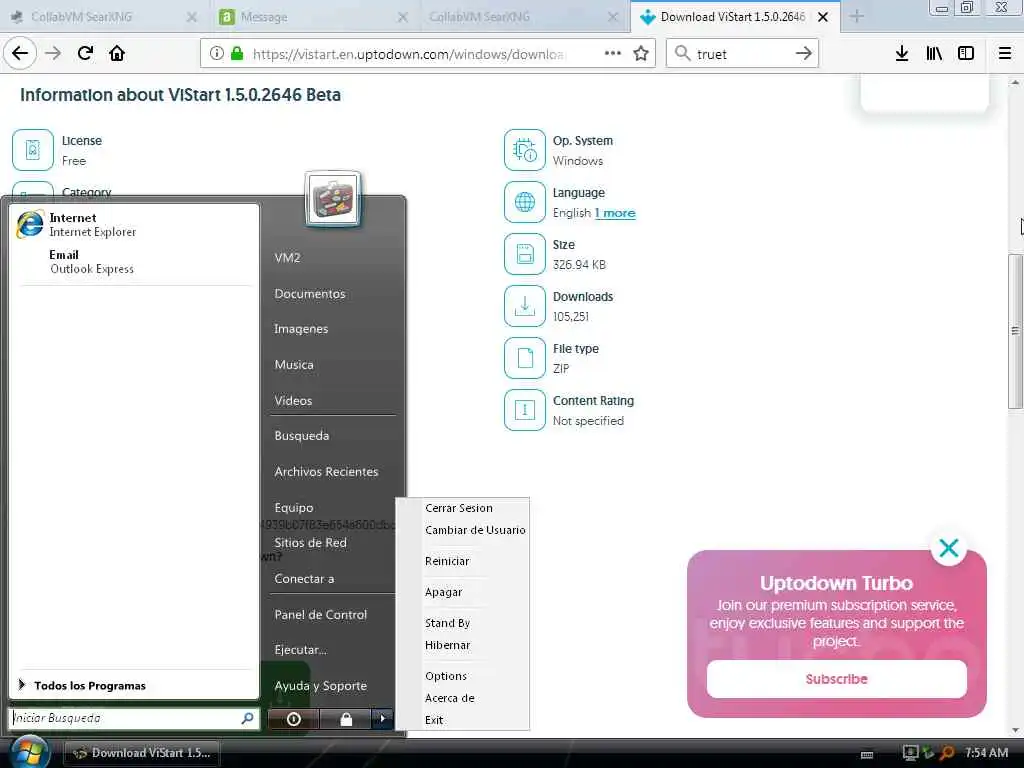Expand shutdown options arrow in start menu
1024x768 pixels.
(383, 719)
